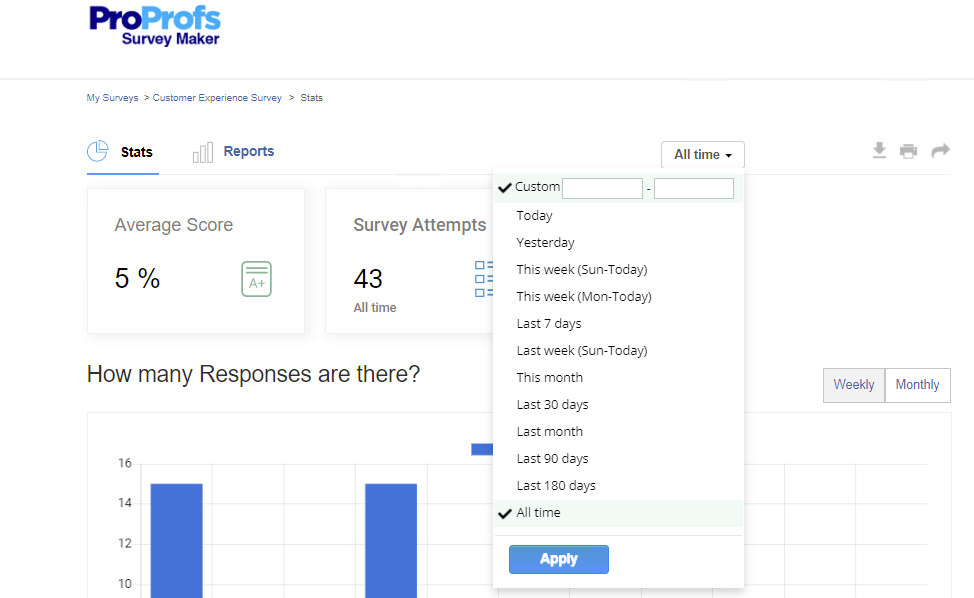Click the 'All time' label under 43

pyautogui.click(x=375, y=308)
